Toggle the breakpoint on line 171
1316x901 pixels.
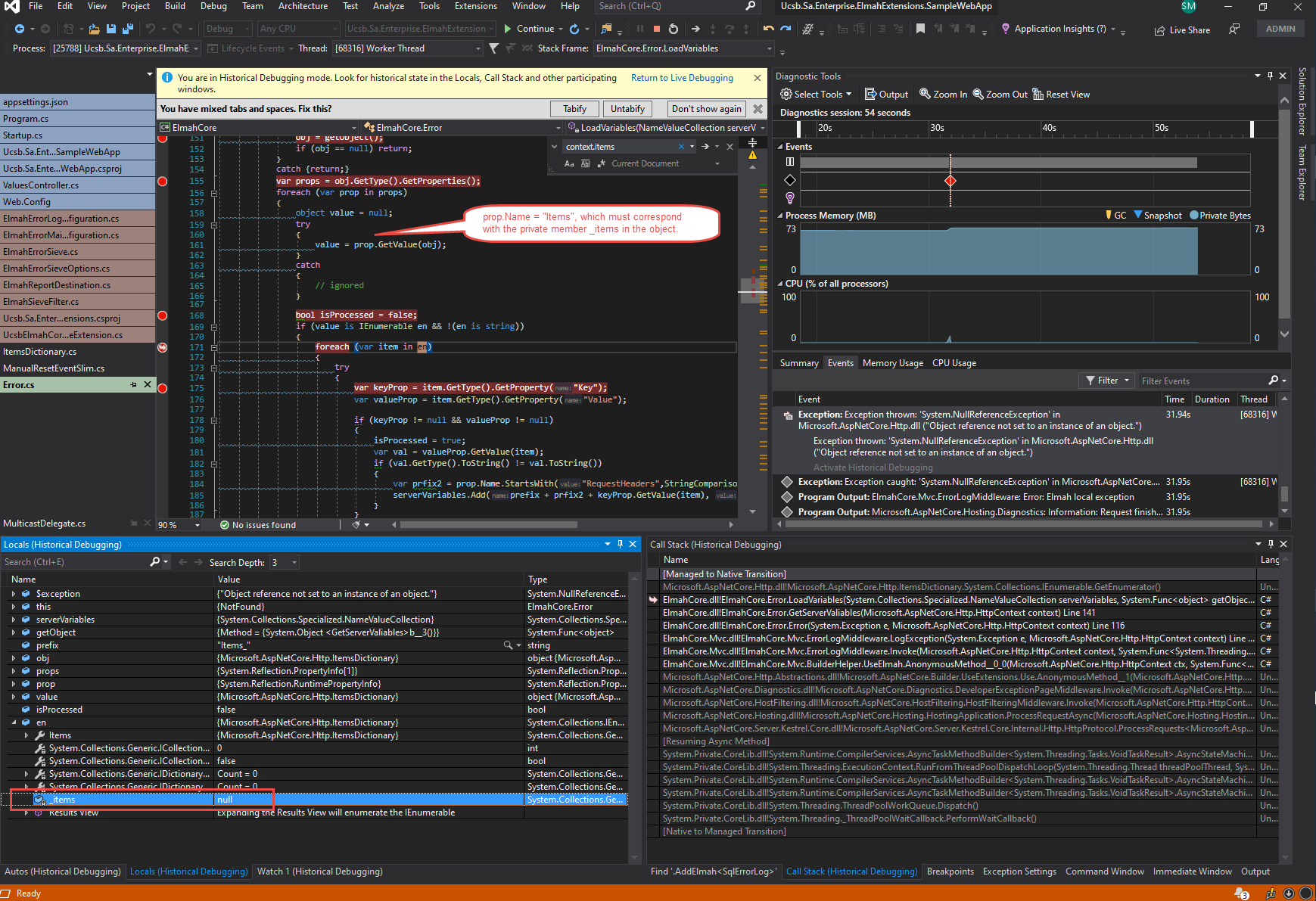[162, 347]
